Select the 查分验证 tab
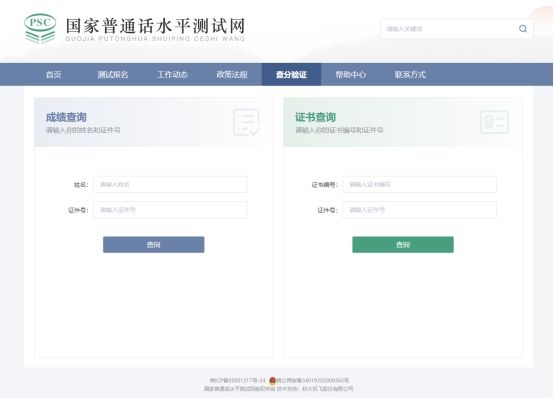The height and width of the screenshot is (399, 554). [x=291, y=75]
